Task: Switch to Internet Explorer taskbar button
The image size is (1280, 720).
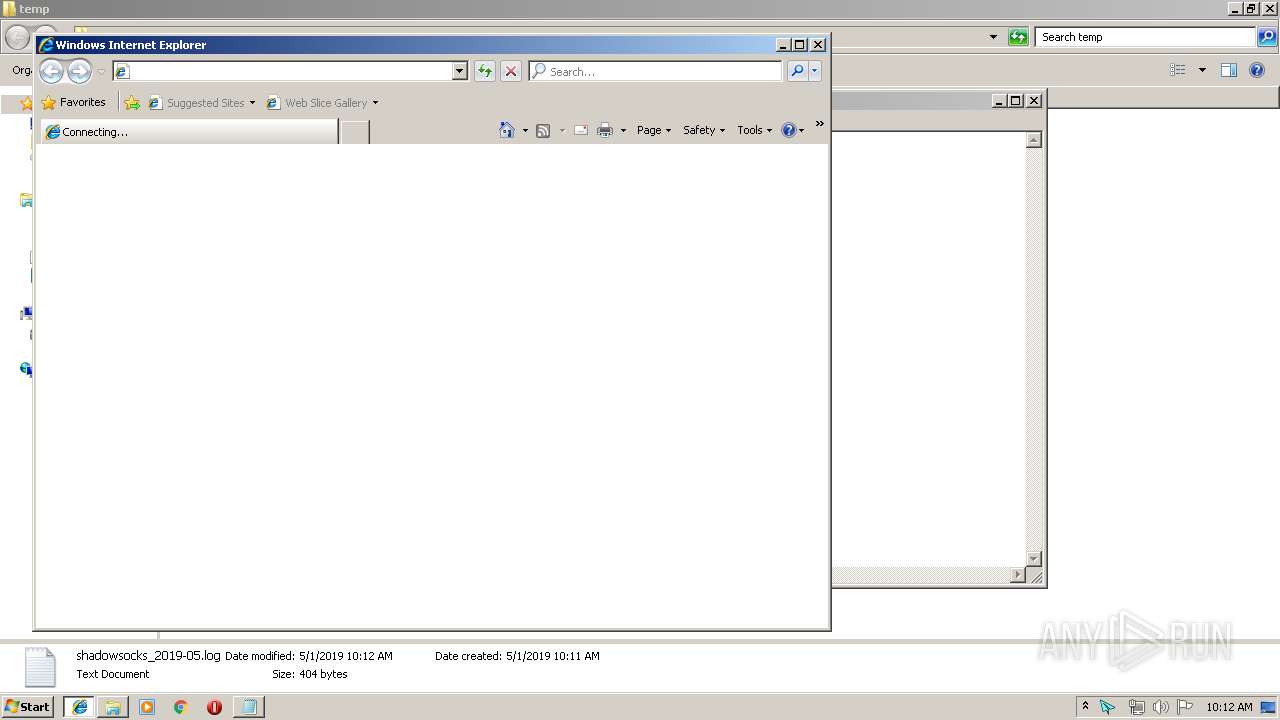Action: click(x=80, y=706)
